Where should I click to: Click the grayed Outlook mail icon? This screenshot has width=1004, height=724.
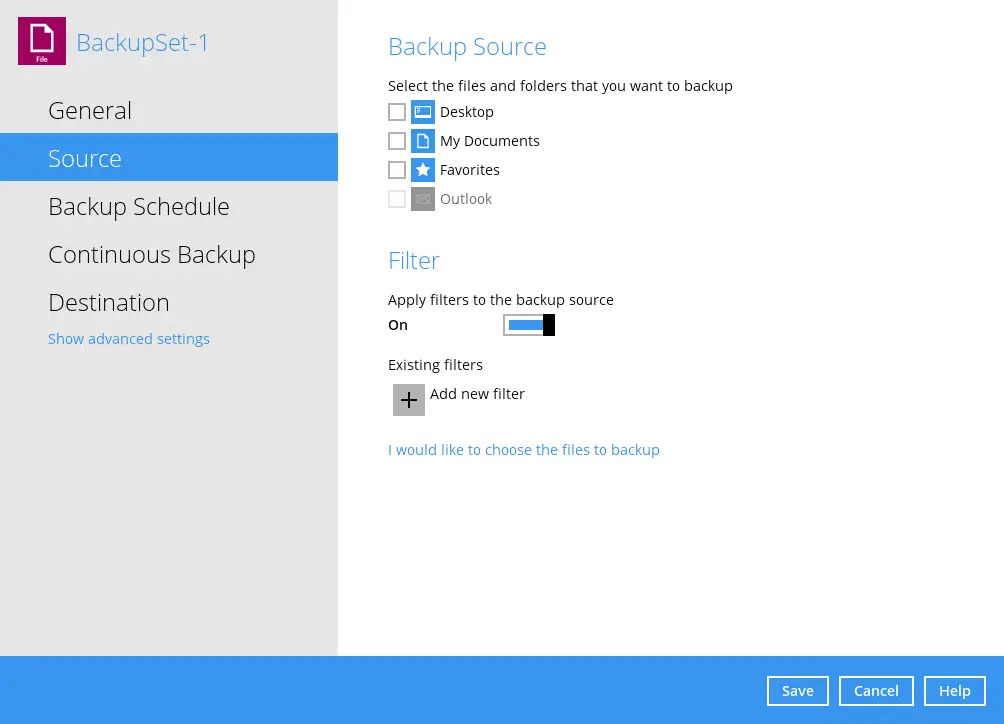[423, 199]
